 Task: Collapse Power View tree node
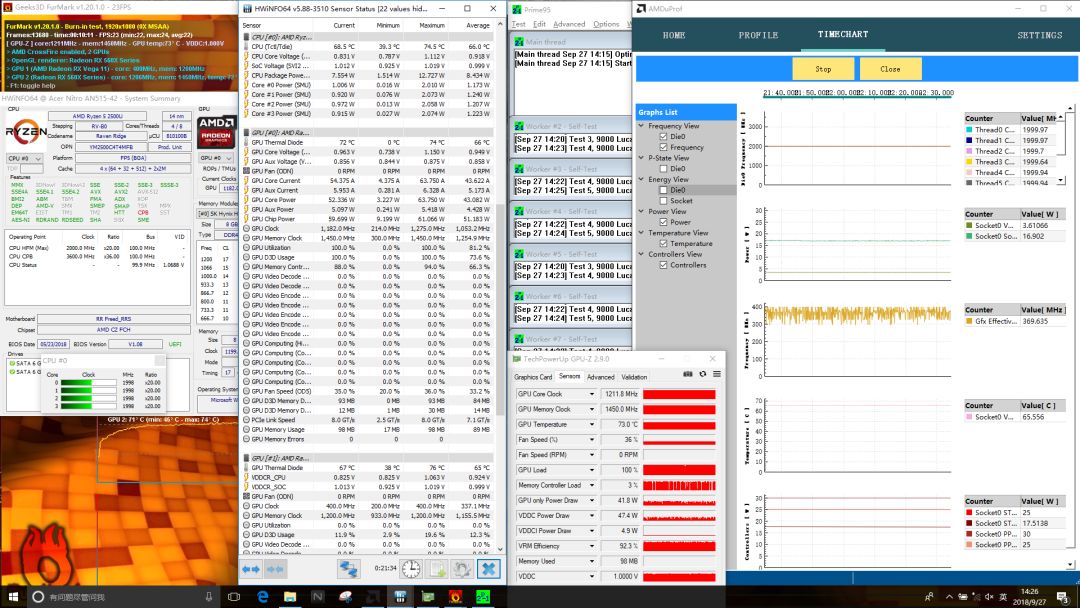click(x=641, y=211)
